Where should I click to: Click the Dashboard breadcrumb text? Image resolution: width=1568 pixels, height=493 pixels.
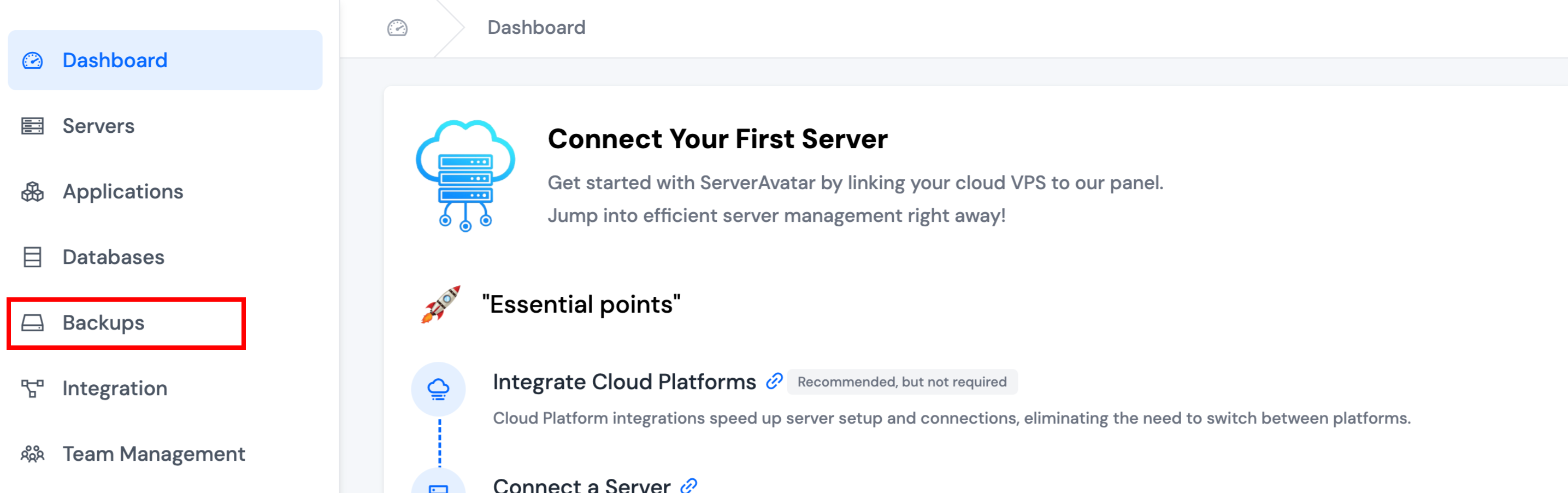537,28
